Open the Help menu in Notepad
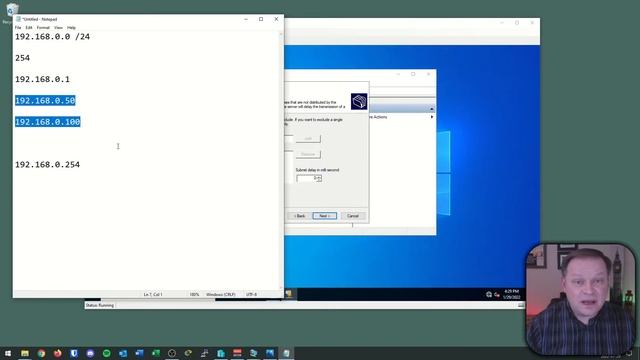 click(x=71, y=28)
